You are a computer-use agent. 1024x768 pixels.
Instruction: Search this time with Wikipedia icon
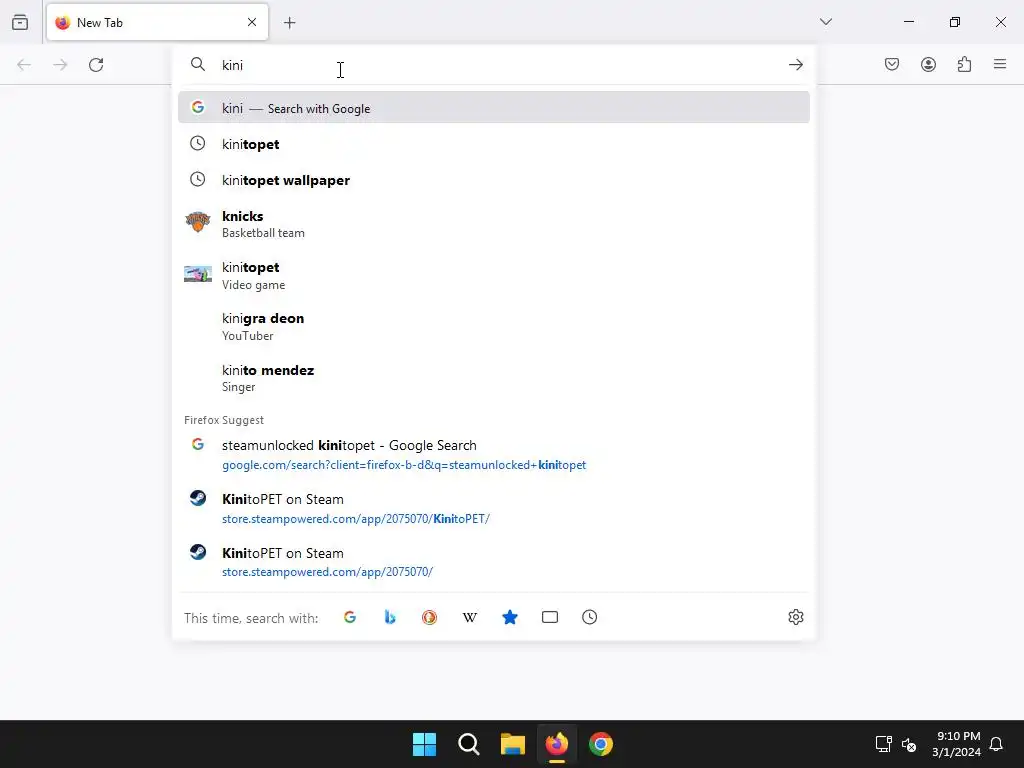click(x=470, y=617)
